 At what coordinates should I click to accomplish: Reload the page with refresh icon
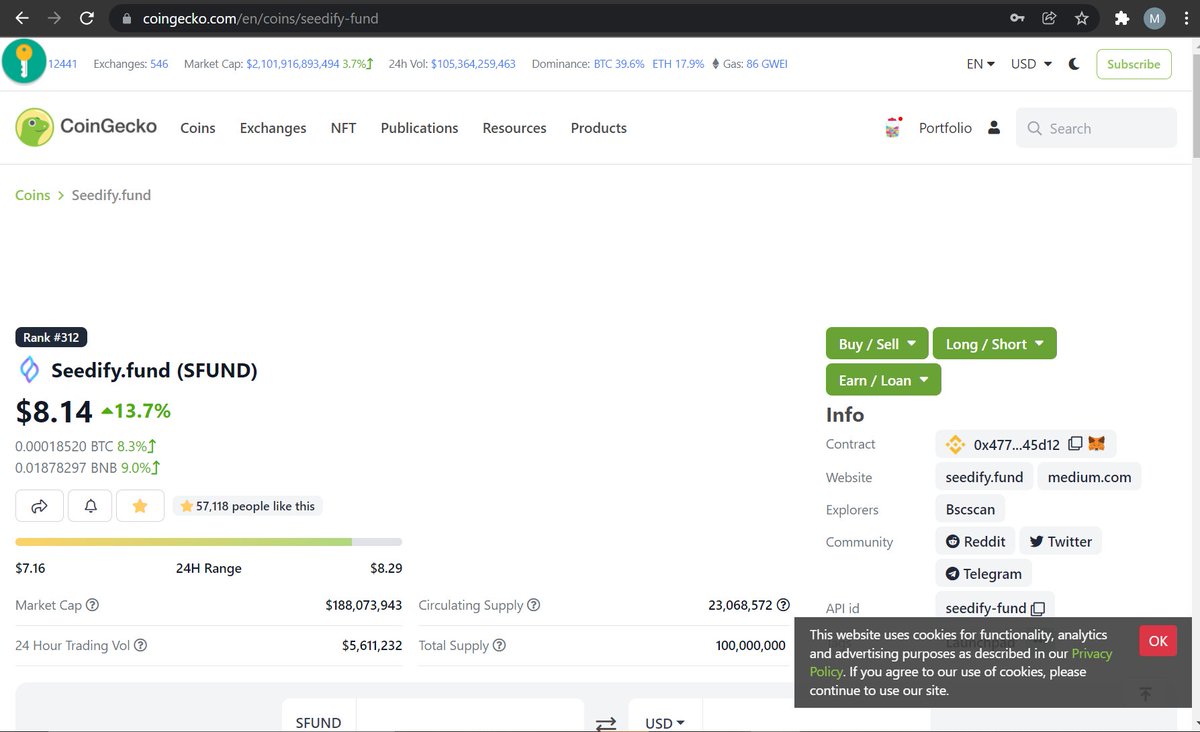pyautogui.click(x=88, y=18)
